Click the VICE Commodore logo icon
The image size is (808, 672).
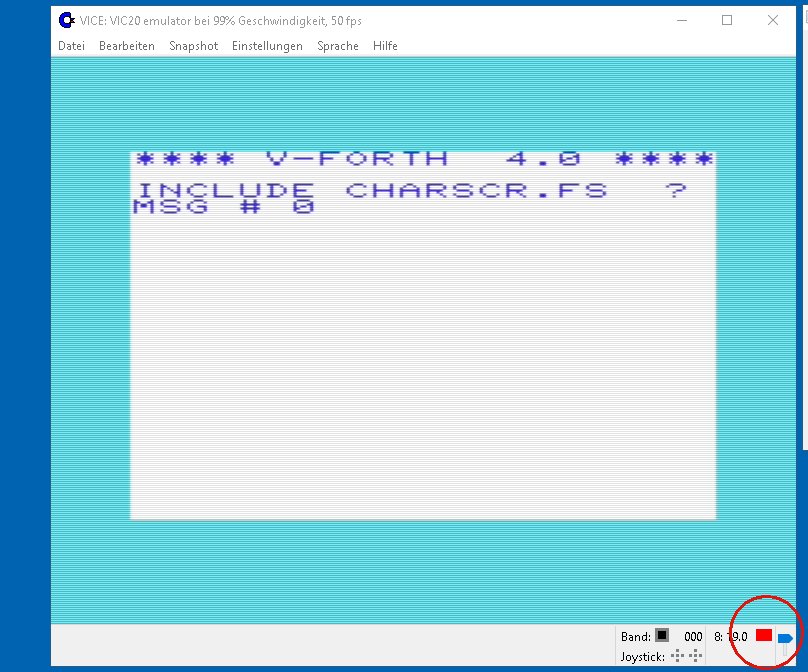(x=66, y=20)
